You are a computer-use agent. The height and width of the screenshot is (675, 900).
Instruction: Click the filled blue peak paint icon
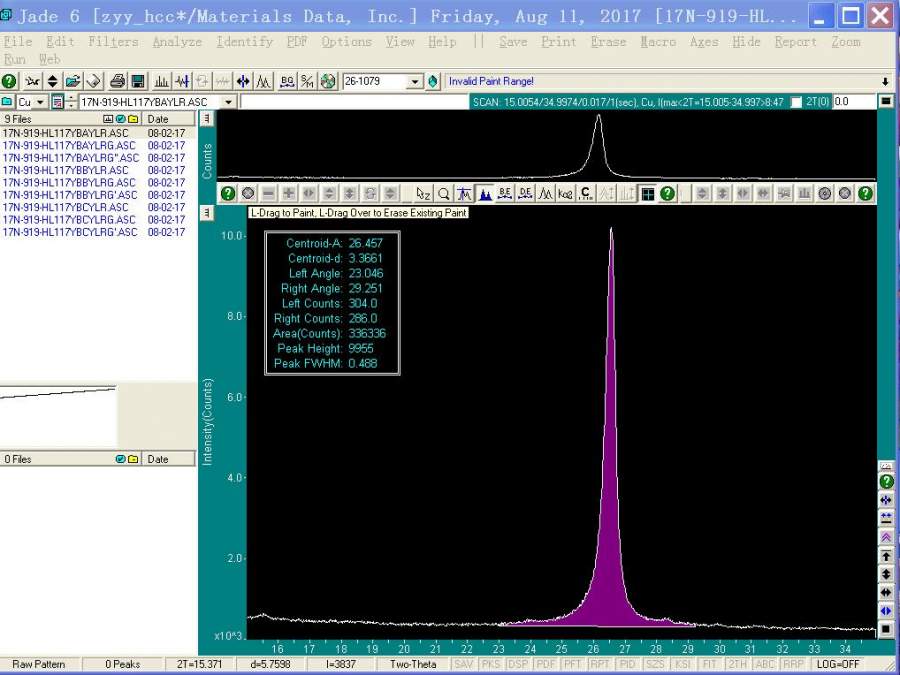tap(485, 193)
